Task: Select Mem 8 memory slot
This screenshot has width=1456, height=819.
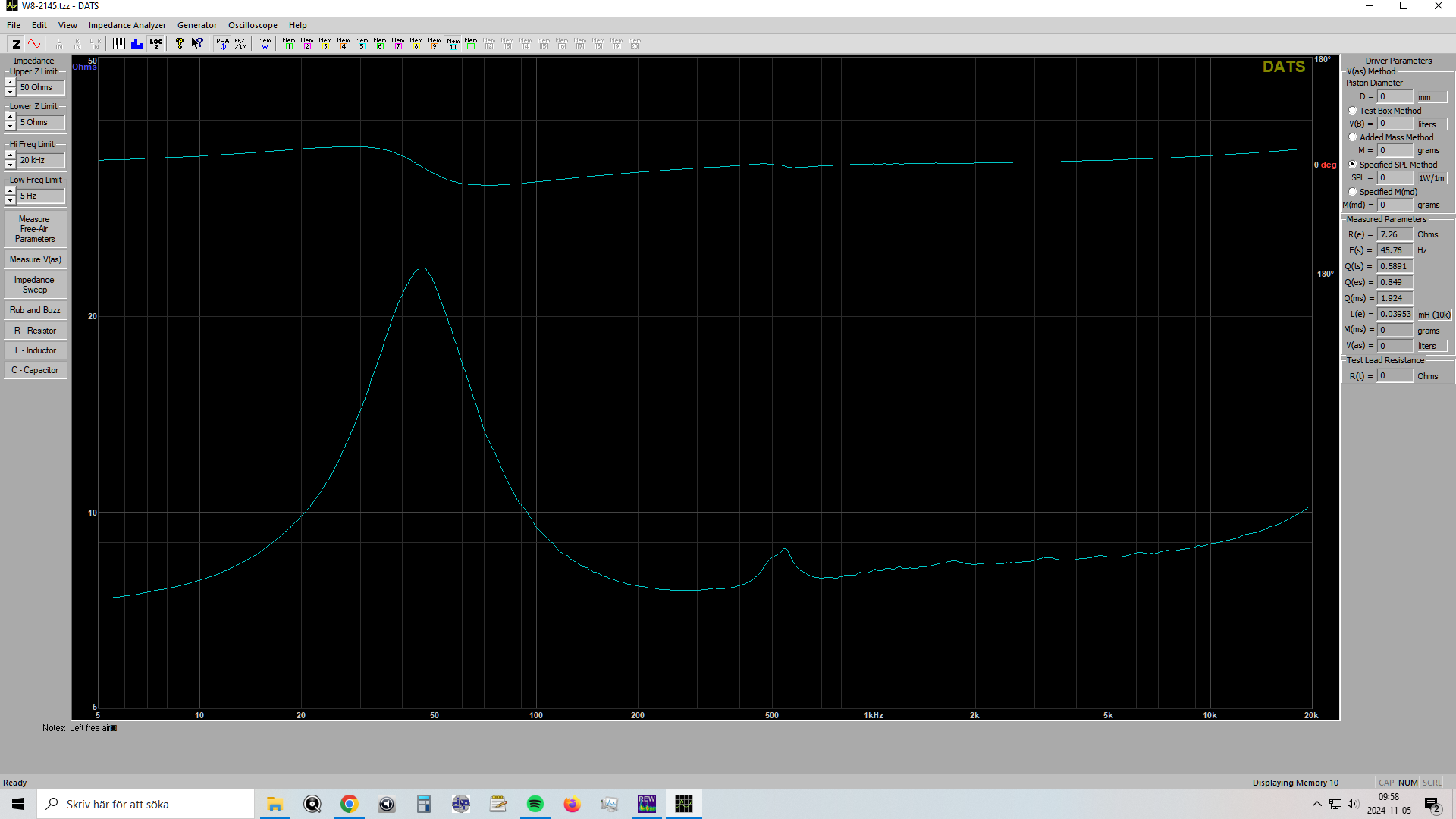Action: click(416, 44)
